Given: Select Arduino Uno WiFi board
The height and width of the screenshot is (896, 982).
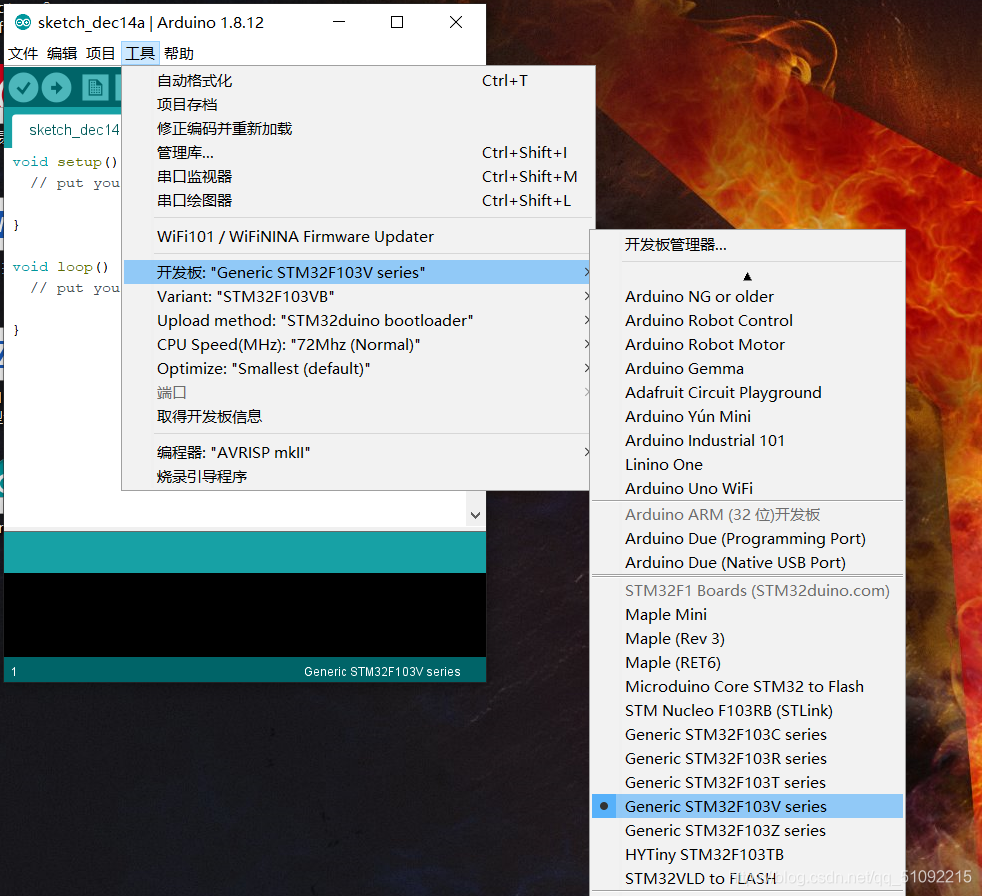Looking at the screenshot, I should [747, 488].
